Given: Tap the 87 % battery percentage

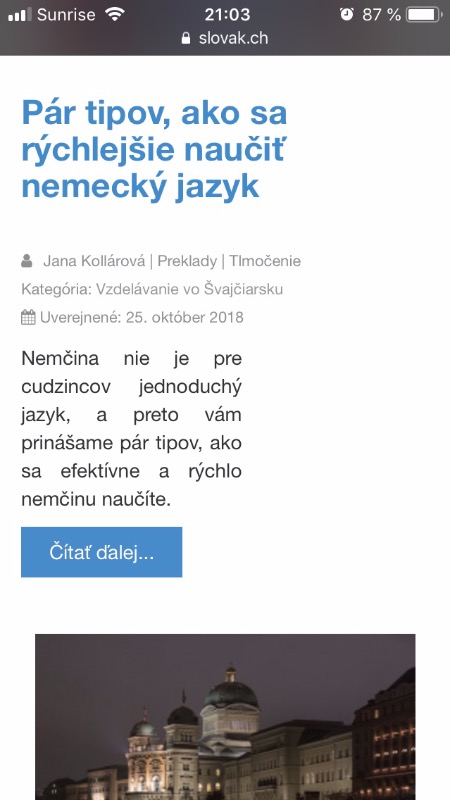Looking at the screenshot, I should click(x=381, y=14).
